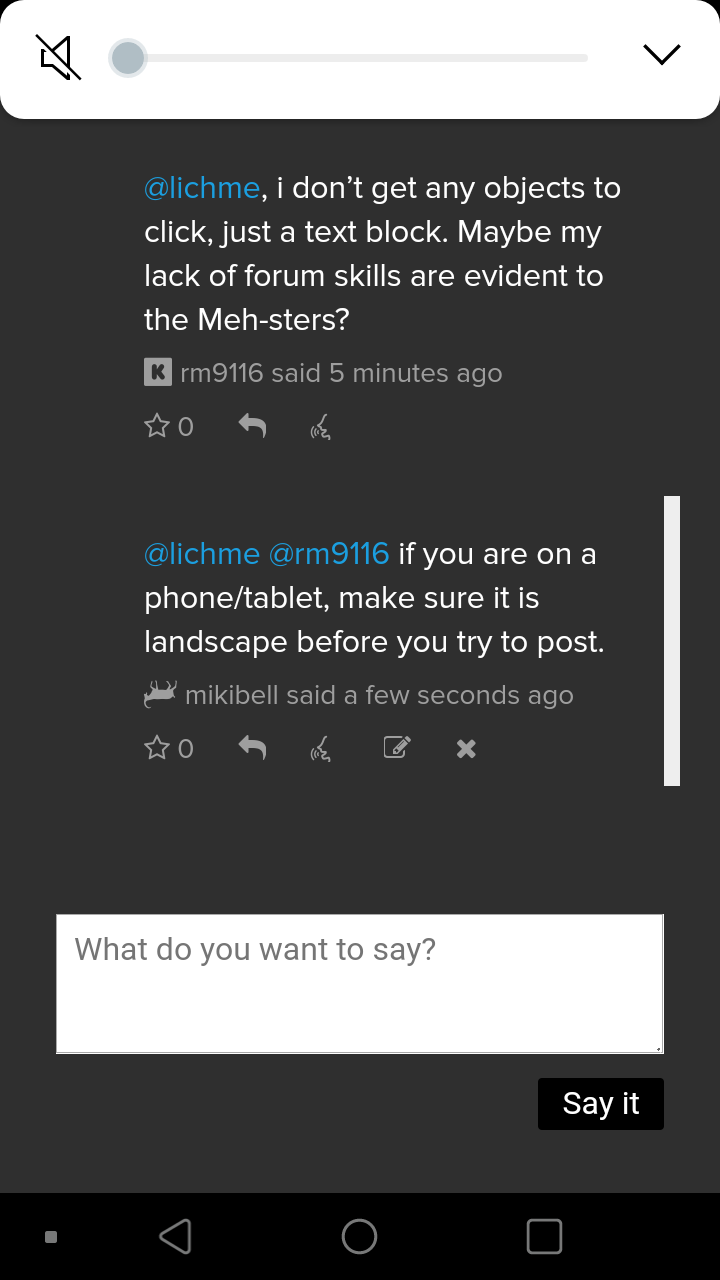Reply to rm9116's comment
Screen dimensions: 720x1280
coord(252,427)
